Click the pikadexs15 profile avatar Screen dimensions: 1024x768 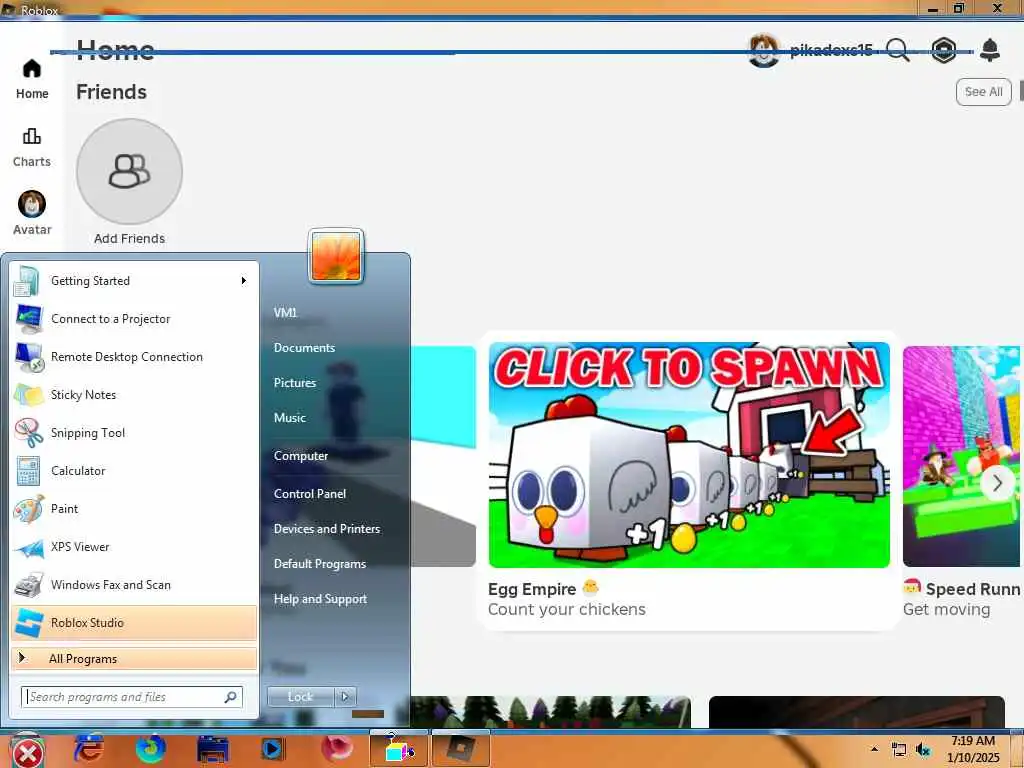(763, 50)
